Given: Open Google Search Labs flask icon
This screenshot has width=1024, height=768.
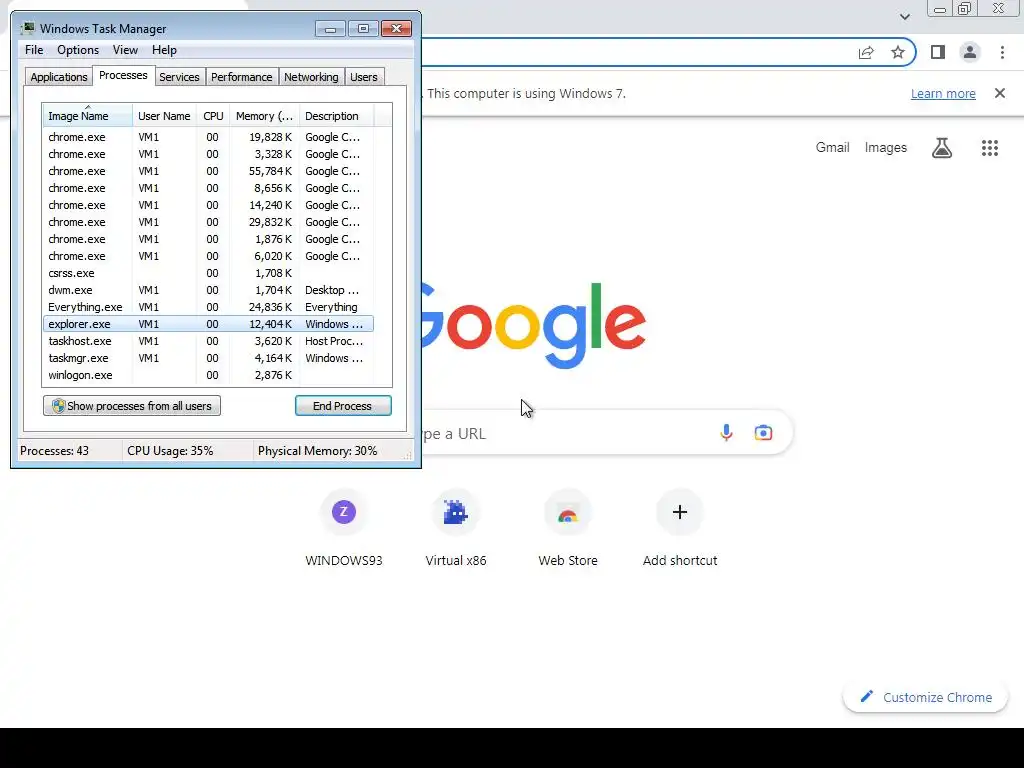Looking at the screenshot, I should click(942, 148).
